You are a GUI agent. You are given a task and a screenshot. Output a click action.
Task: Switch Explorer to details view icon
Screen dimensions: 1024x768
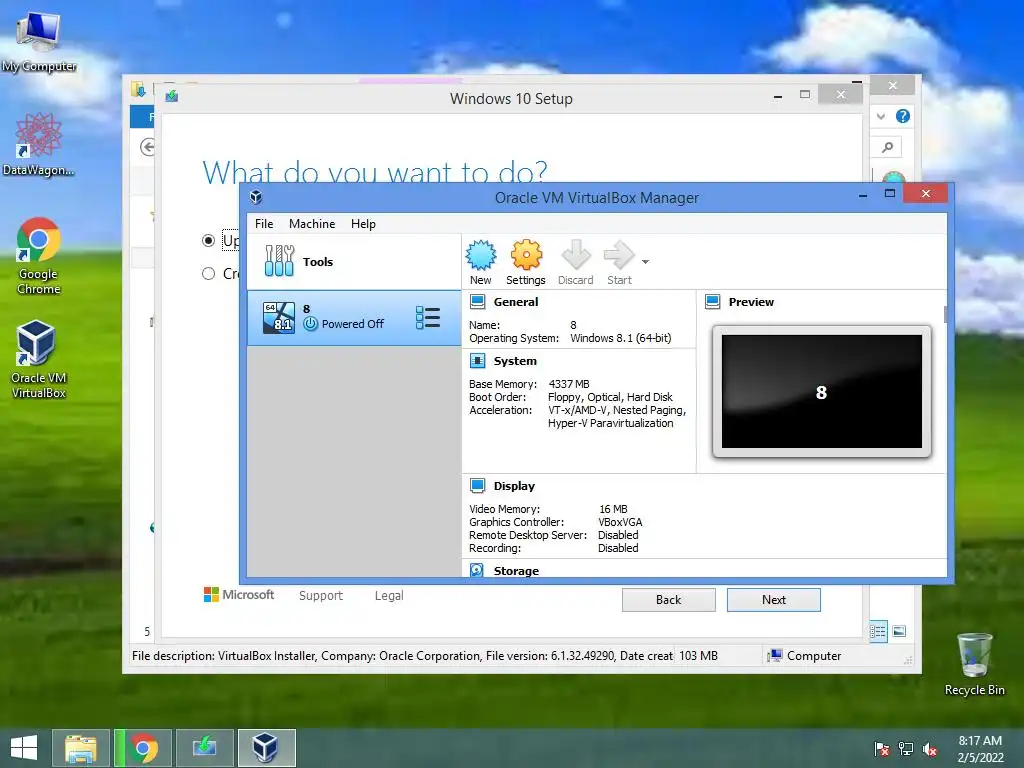click(878, 631)
